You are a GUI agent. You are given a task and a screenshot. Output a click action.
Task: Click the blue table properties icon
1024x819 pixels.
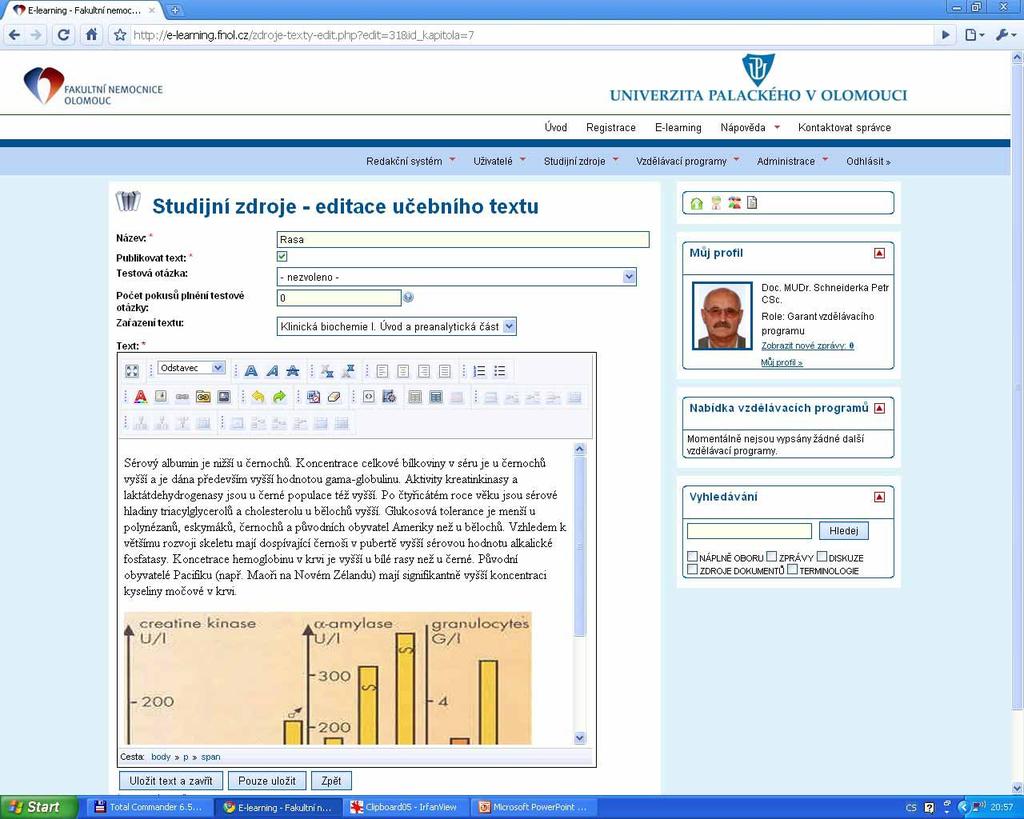pyautogui.click(x=436, y=396)
